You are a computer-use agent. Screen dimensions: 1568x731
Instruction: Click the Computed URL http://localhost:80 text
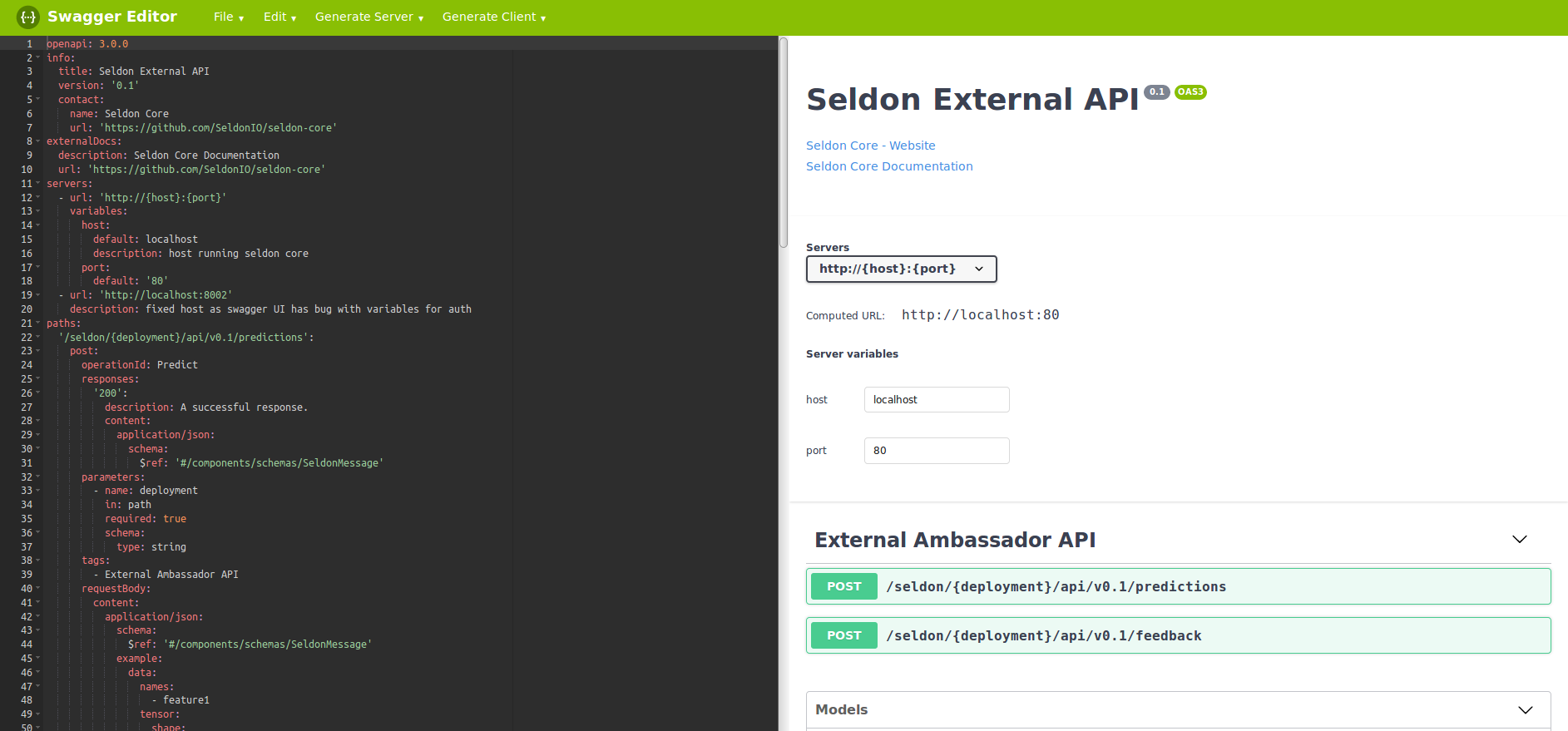(x=981, y=315)
